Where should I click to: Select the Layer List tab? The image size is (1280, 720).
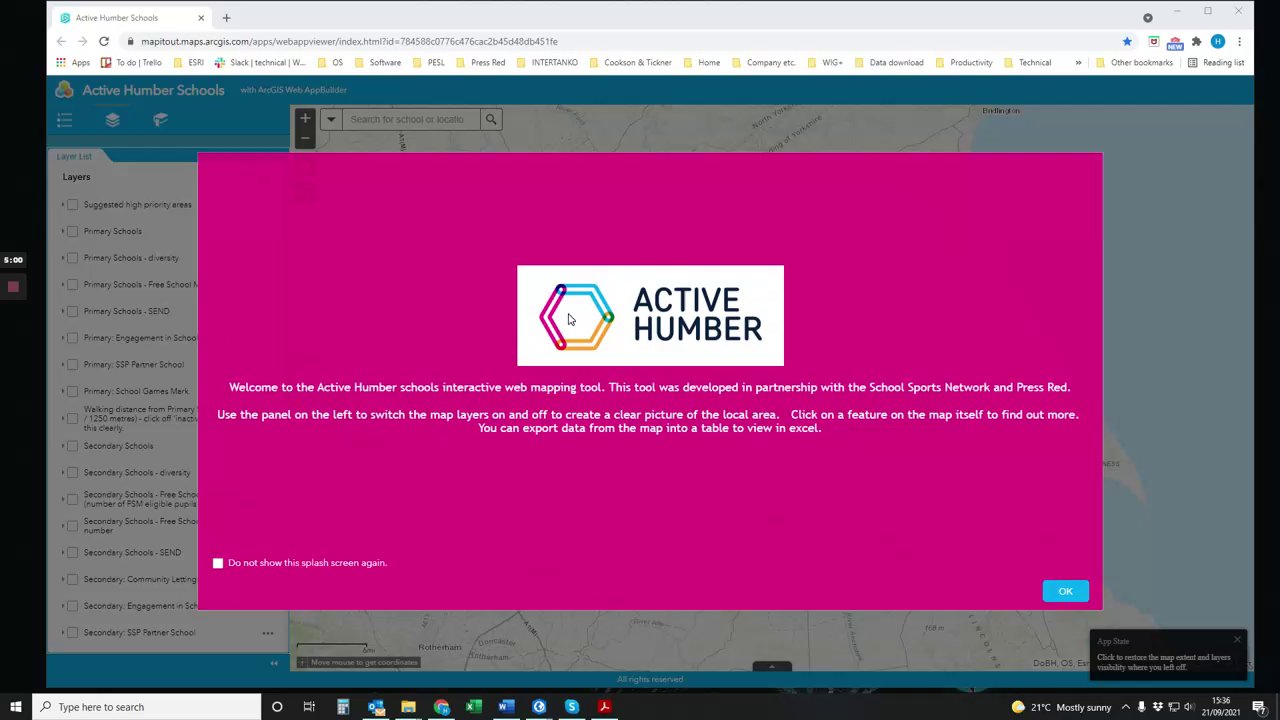[74, 156]
